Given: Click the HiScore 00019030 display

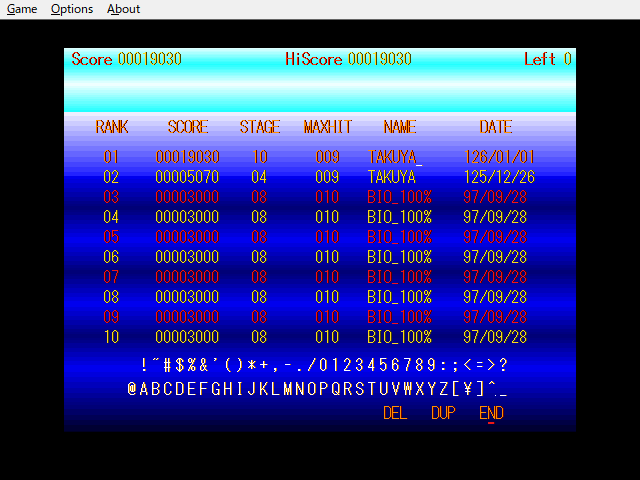Looking at the screenshot, I should tap(348, 59).
